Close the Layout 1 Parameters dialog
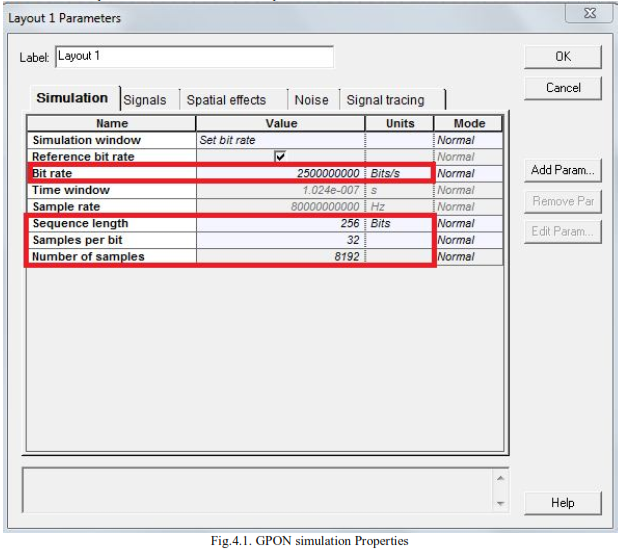Viewport: 621px width, 550px height. pyautogui.click(x=589, y=13)
